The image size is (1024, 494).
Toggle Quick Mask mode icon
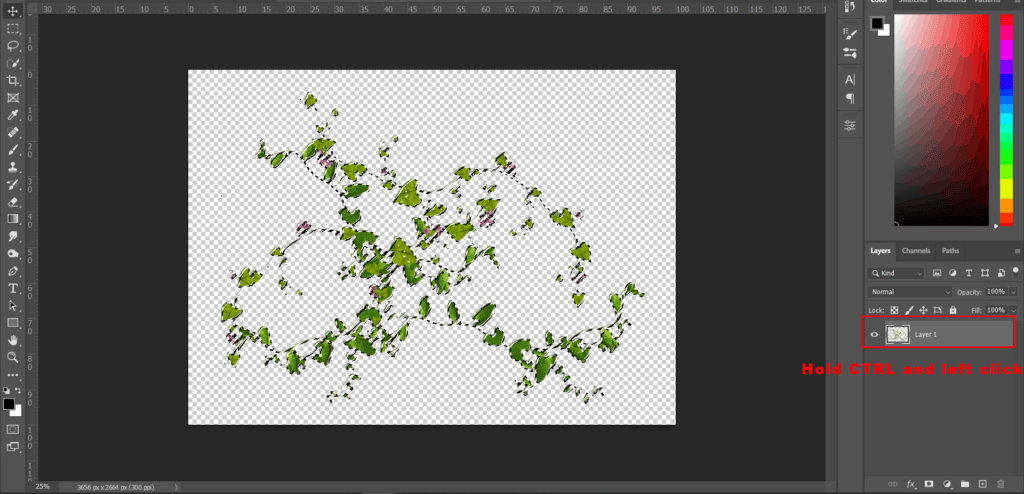[12, 429]
